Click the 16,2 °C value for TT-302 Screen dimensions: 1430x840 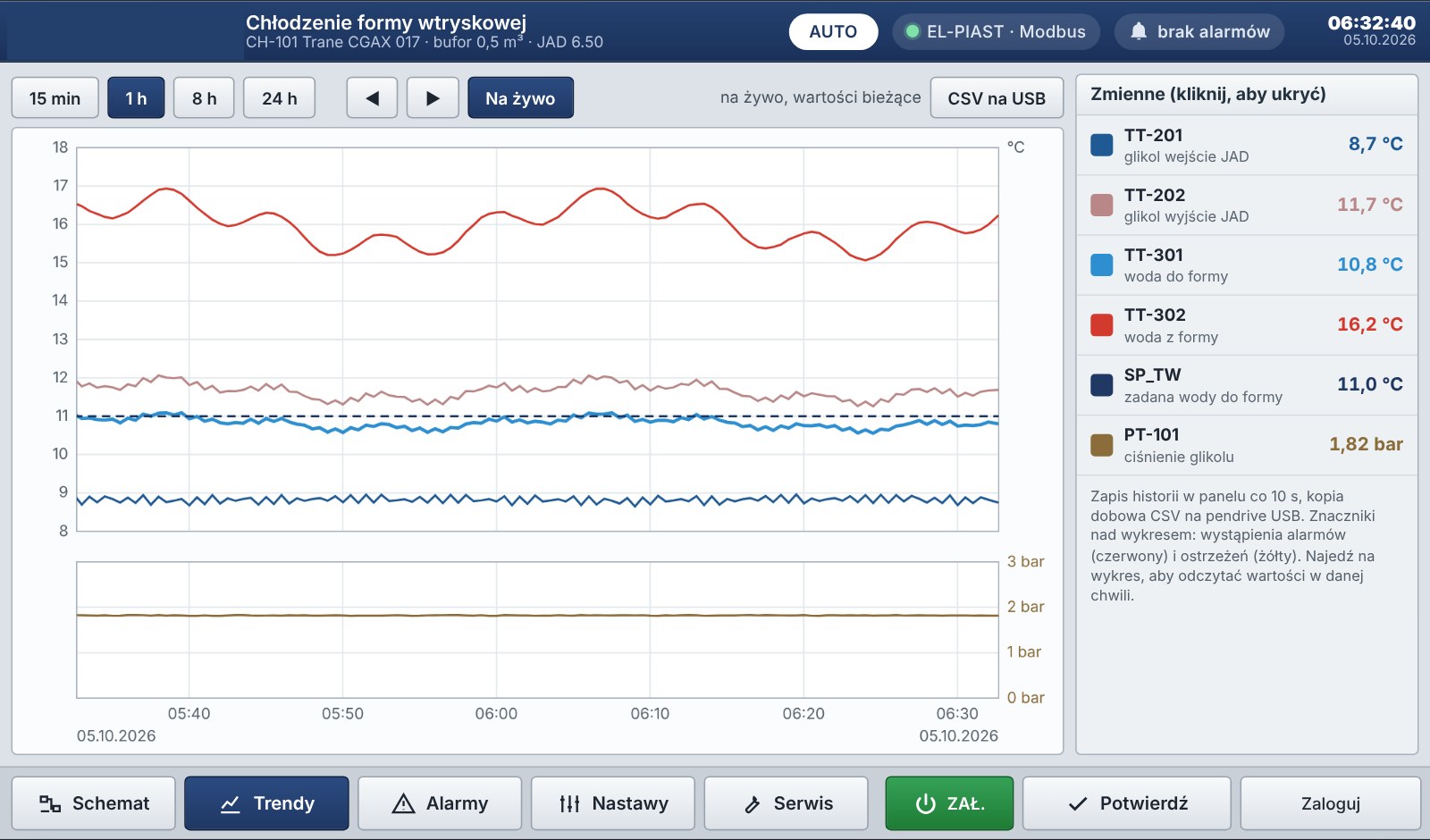[1369, 324]
